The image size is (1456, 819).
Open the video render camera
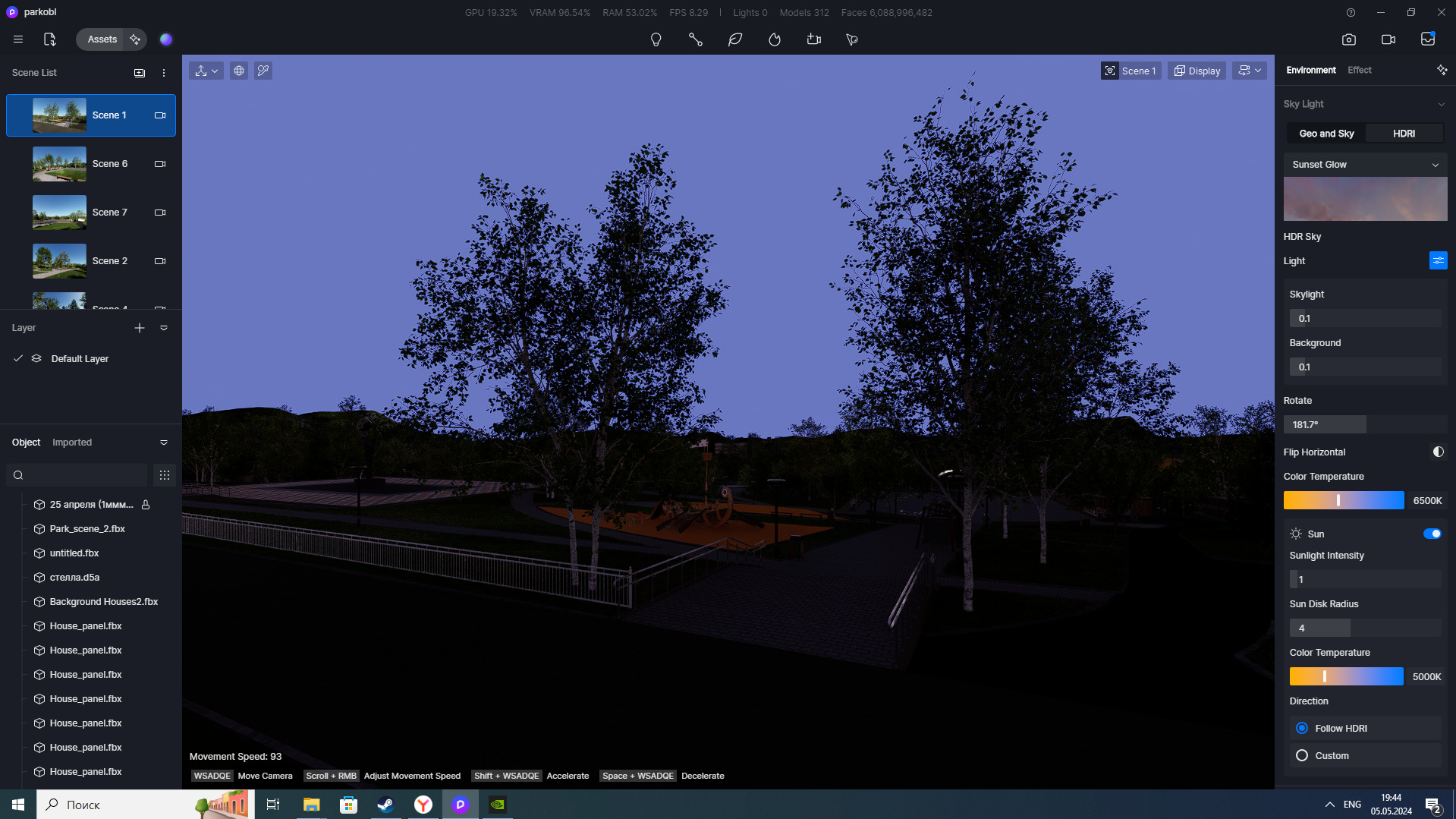click(x=1388, y=39)
